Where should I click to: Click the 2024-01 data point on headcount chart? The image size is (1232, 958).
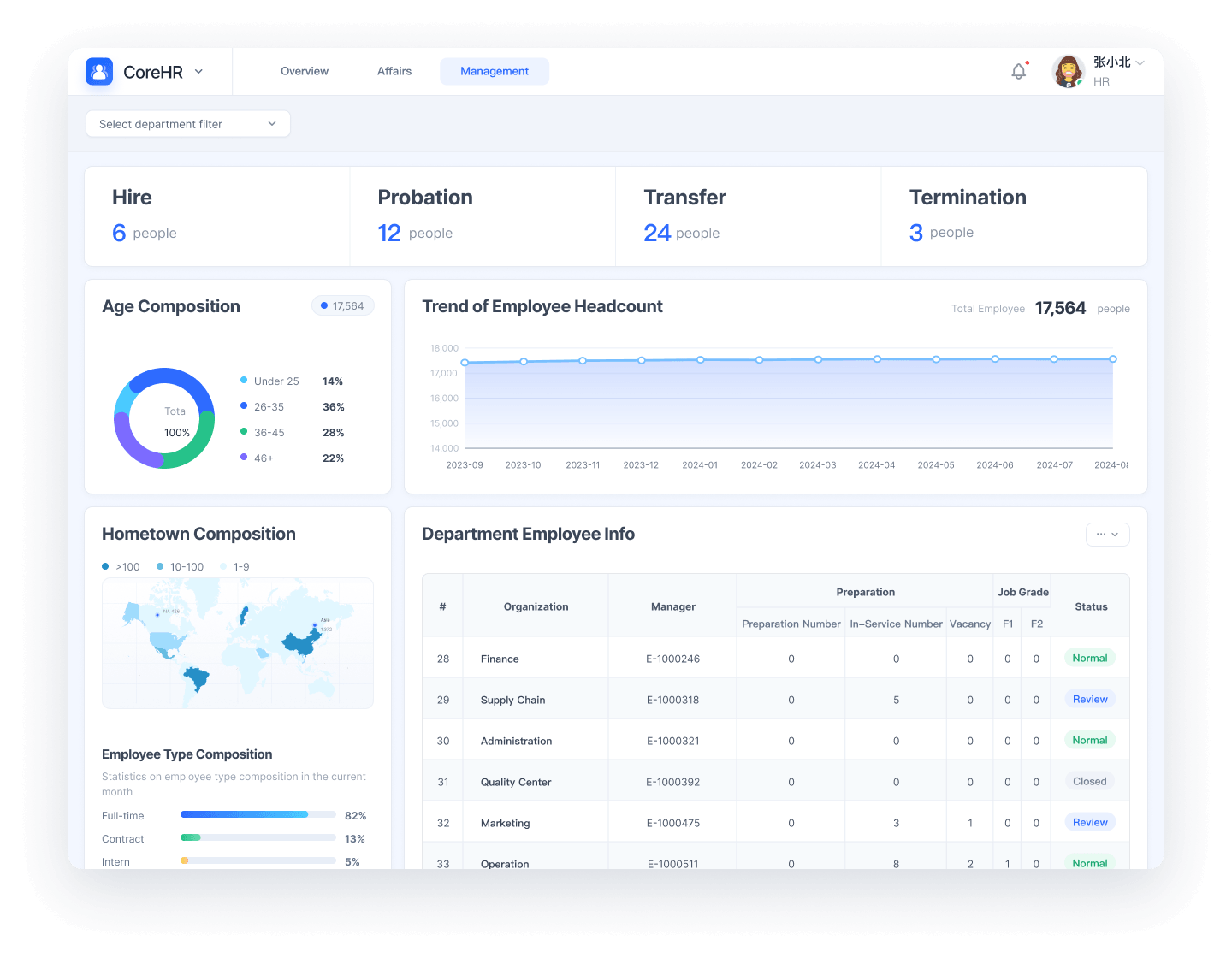[x=700, y=360]
